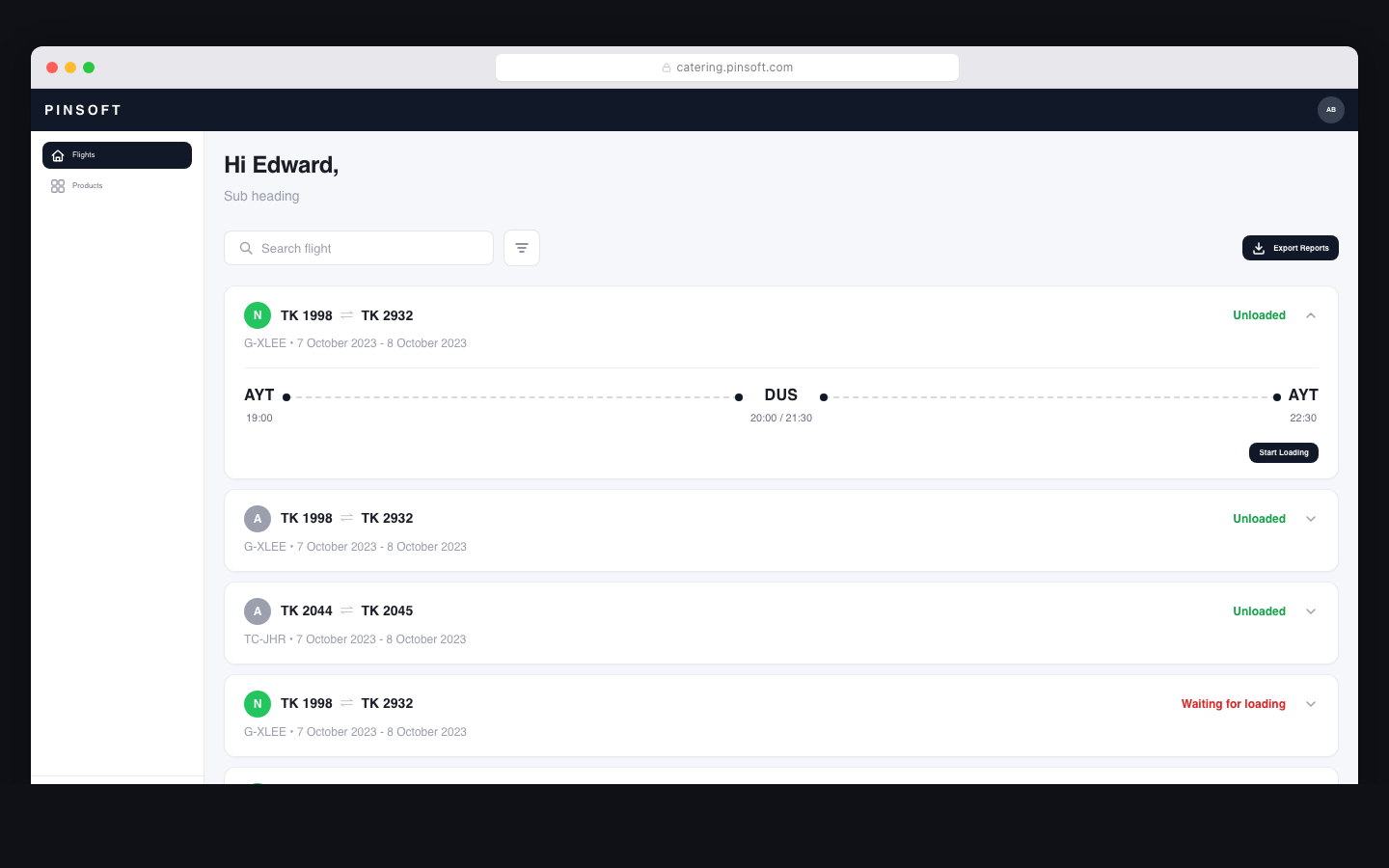Open the filter icon beside search
This screenshot has height=868, width=1389.
[x=522, y=248]
